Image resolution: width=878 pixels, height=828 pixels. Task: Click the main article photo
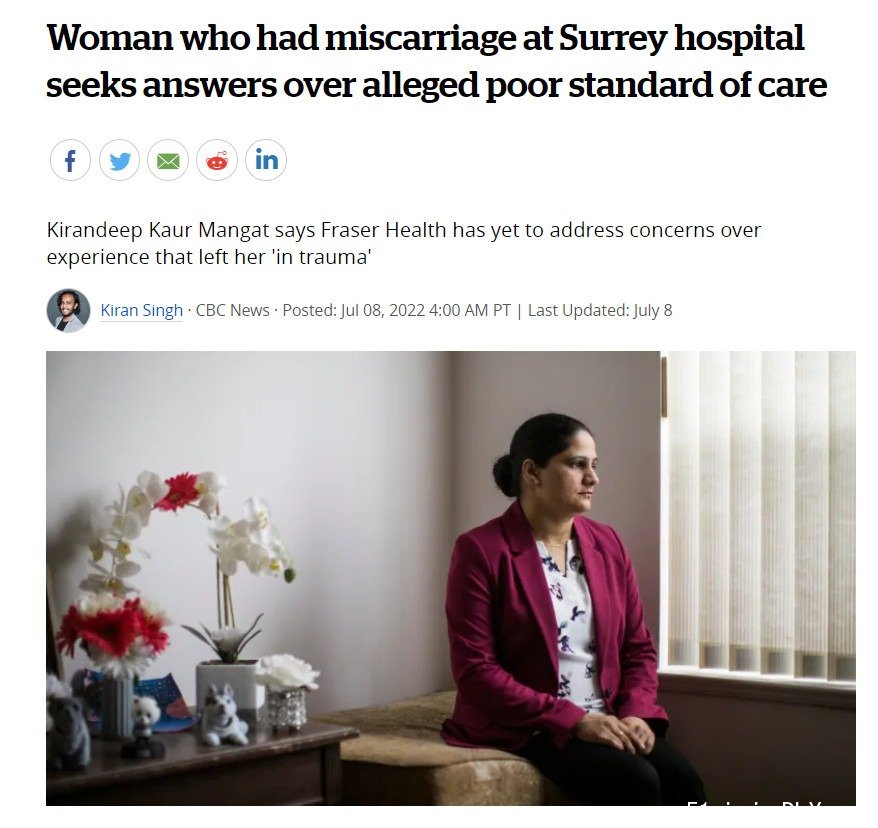point(451,578)
